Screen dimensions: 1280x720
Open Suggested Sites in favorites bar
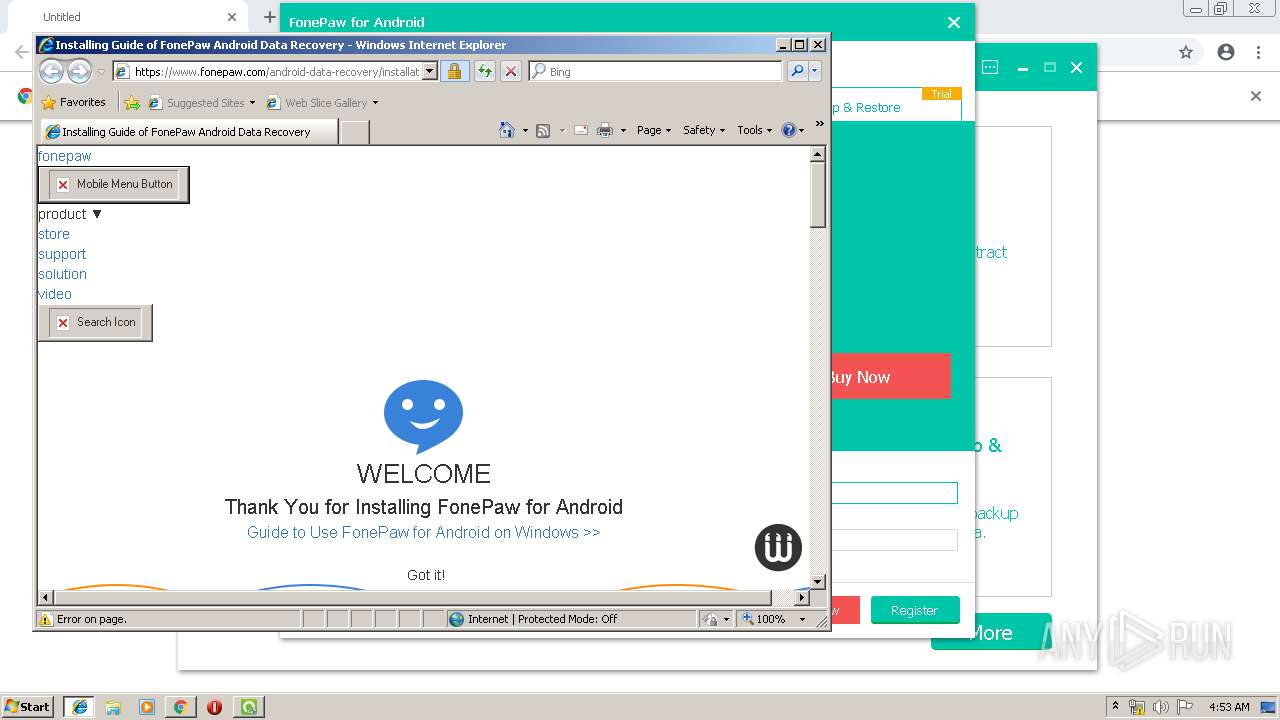[x=201, y=102]
